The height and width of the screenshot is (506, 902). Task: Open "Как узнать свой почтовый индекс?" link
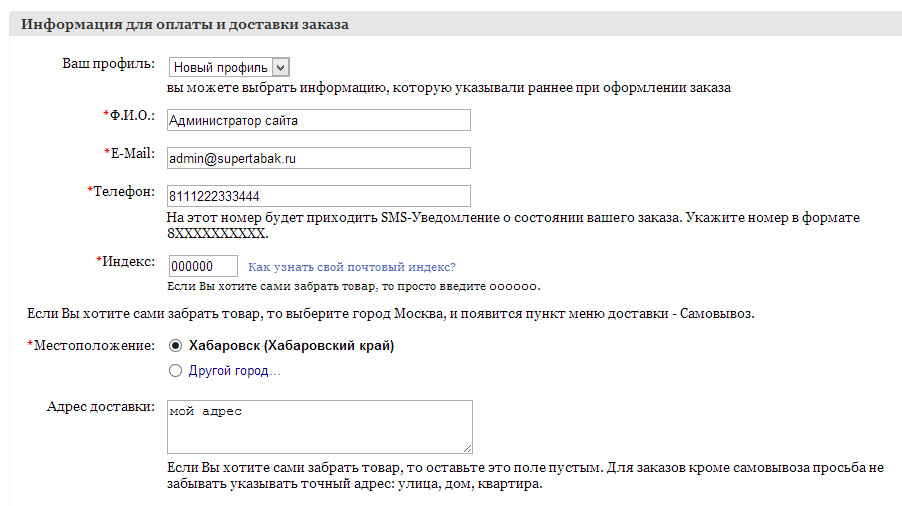tap(351, 267)
